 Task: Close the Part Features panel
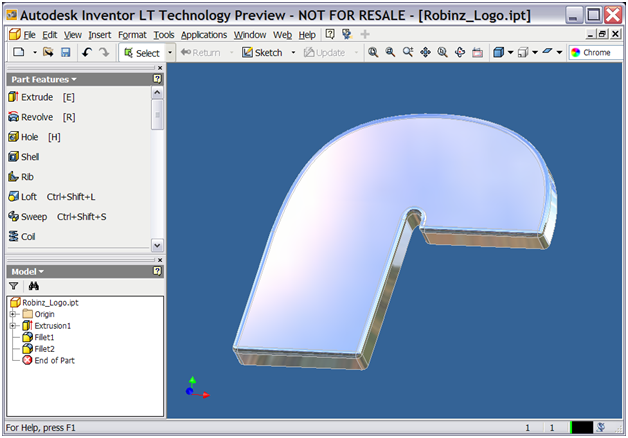coord(160,68)
